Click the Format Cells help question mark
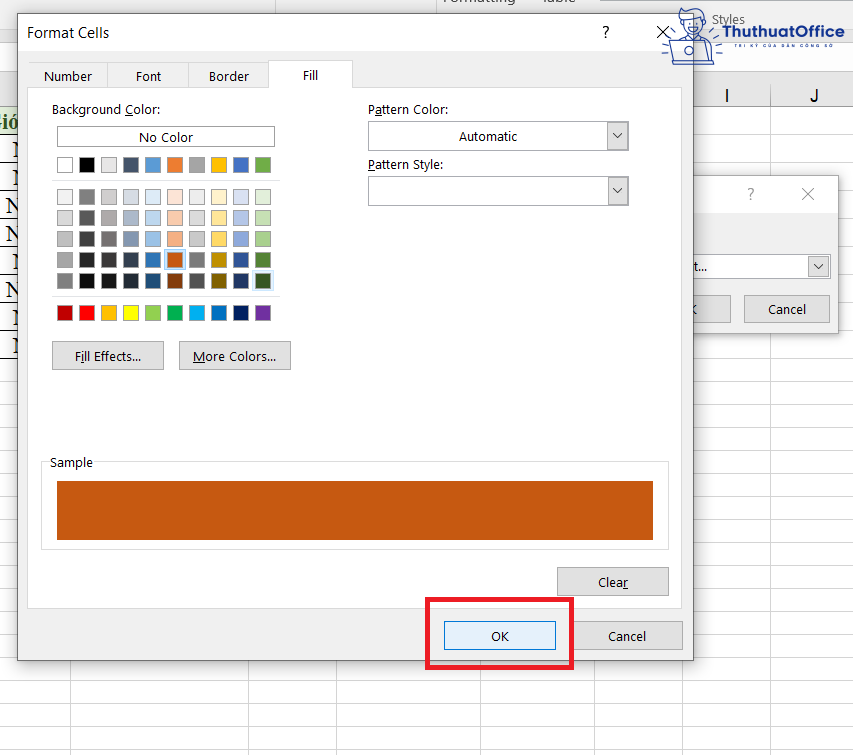Viewport: 853px width, 755px height. (605, 33)
